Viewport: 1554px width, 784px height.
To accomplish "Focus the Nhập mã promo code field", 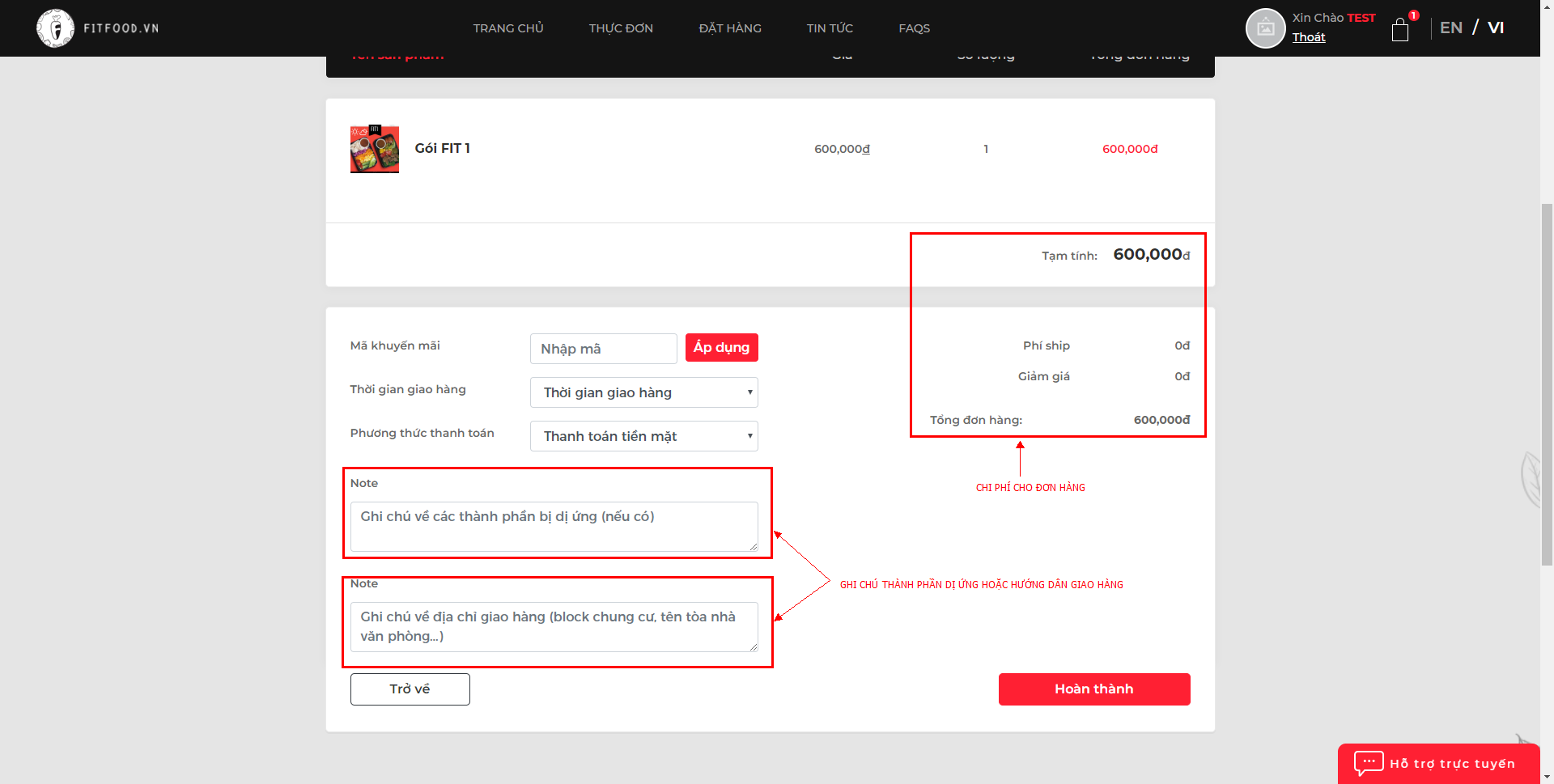I will coord(603,349).
